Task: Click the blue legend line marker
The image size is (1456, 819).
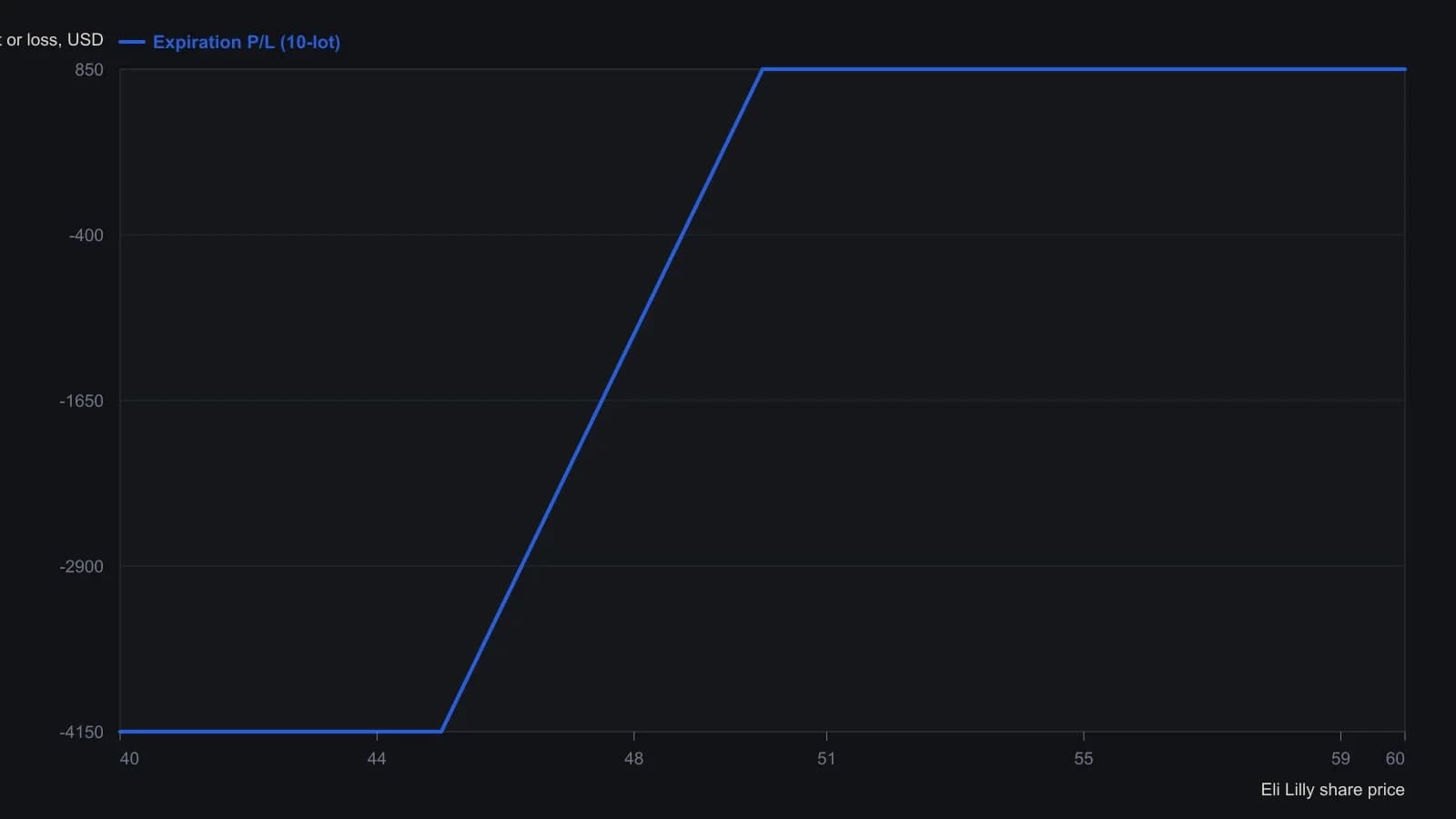Action: 132,42
